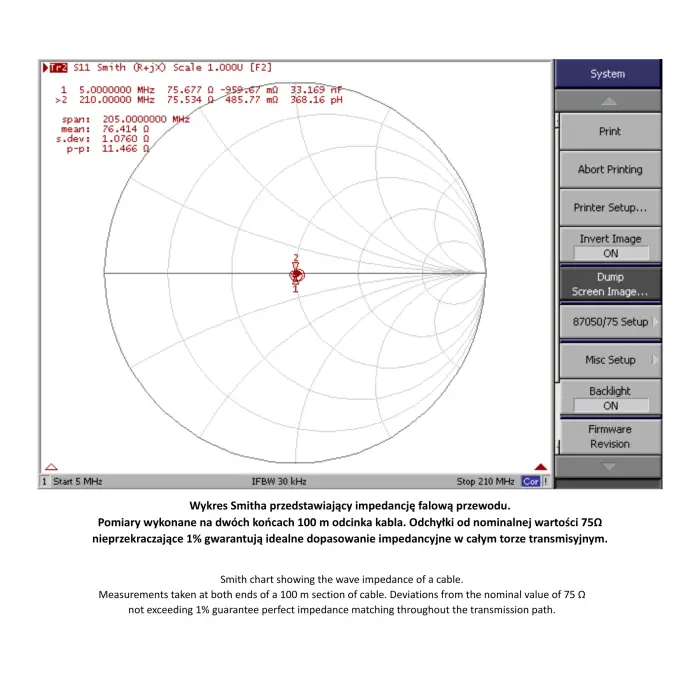
Task: Select the System menu header
Action: pos(608,74)
